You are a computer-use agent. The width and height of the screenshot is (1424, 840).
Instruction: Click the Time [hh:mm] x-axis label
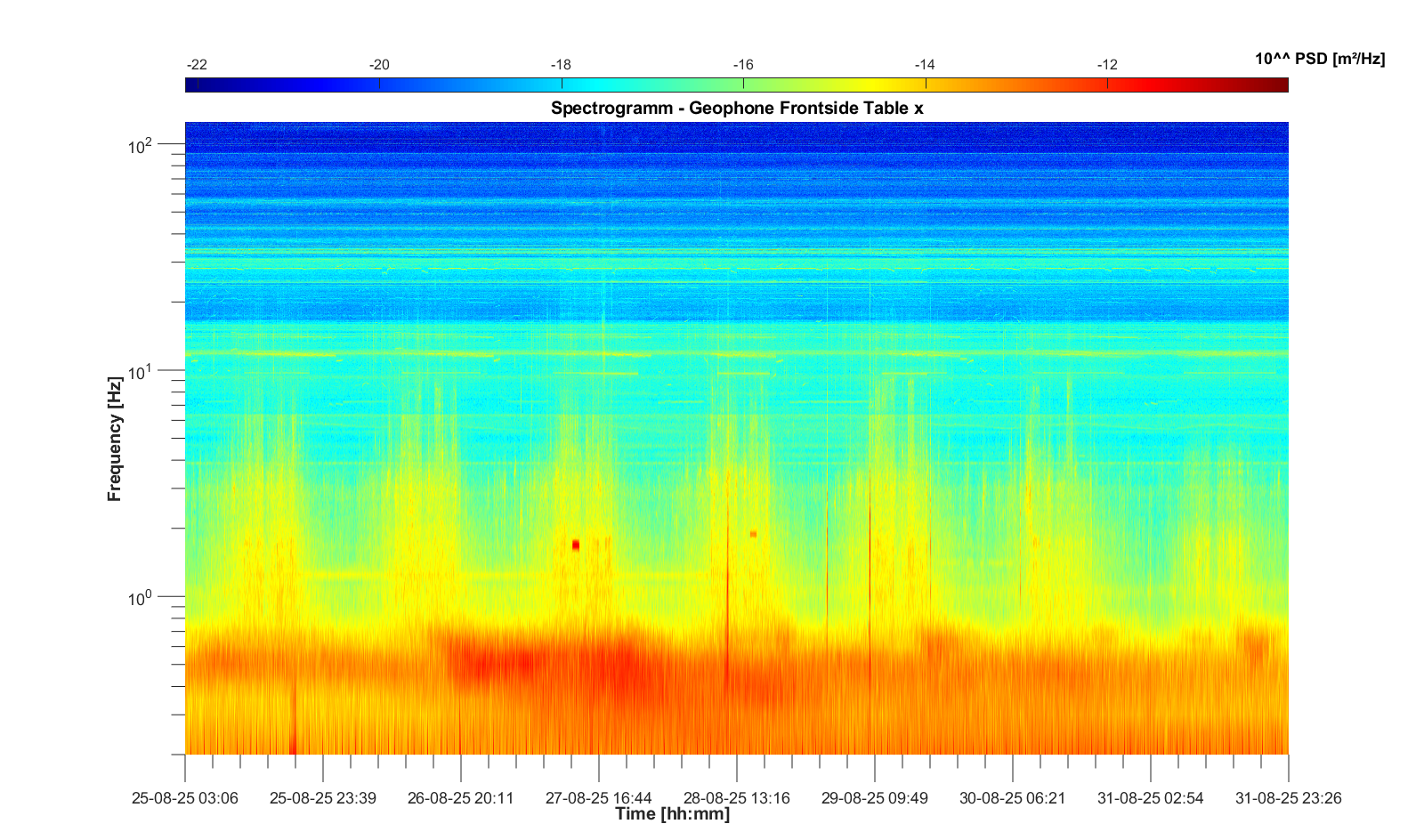click(x=672, y=813)
